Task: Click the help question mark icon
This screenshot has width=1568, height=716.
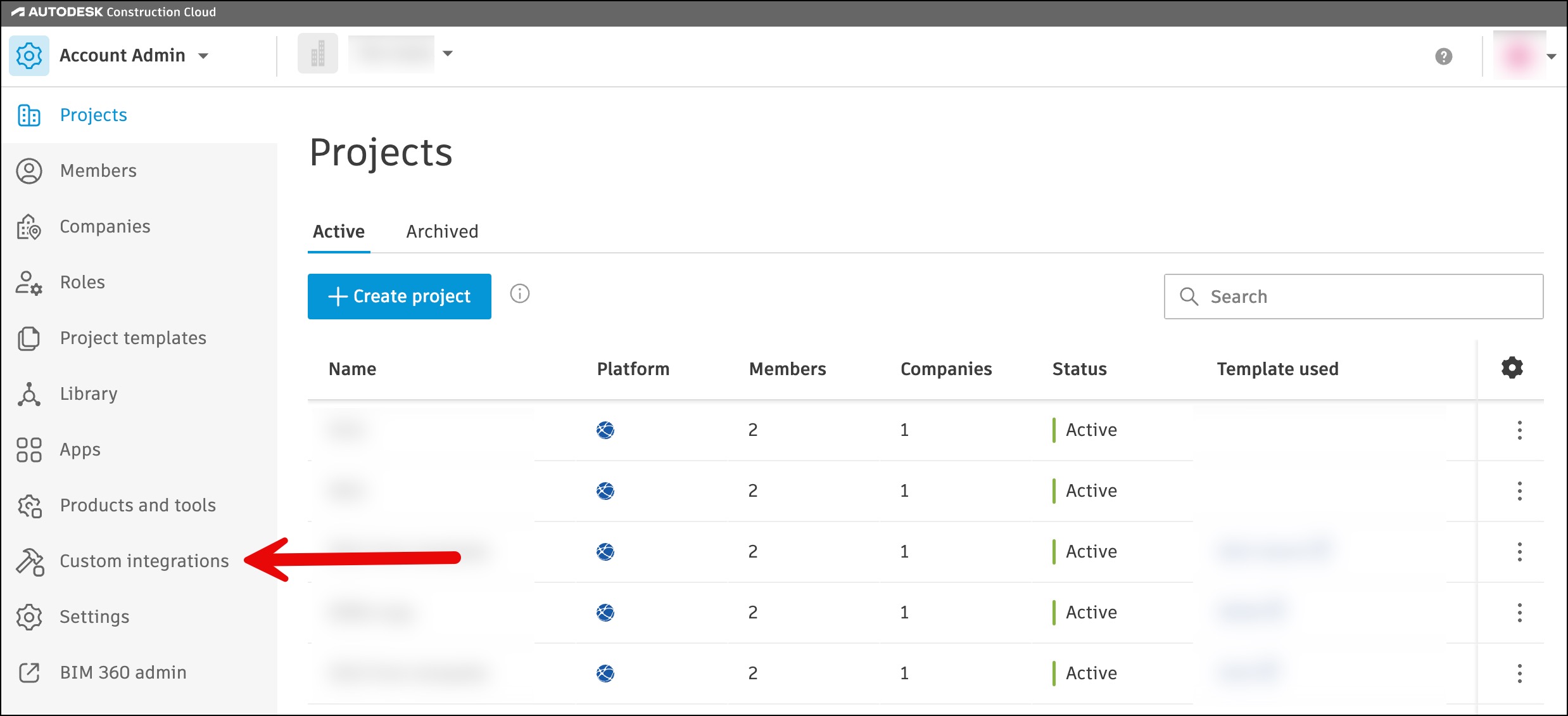Action: (x=1443, y=56)
